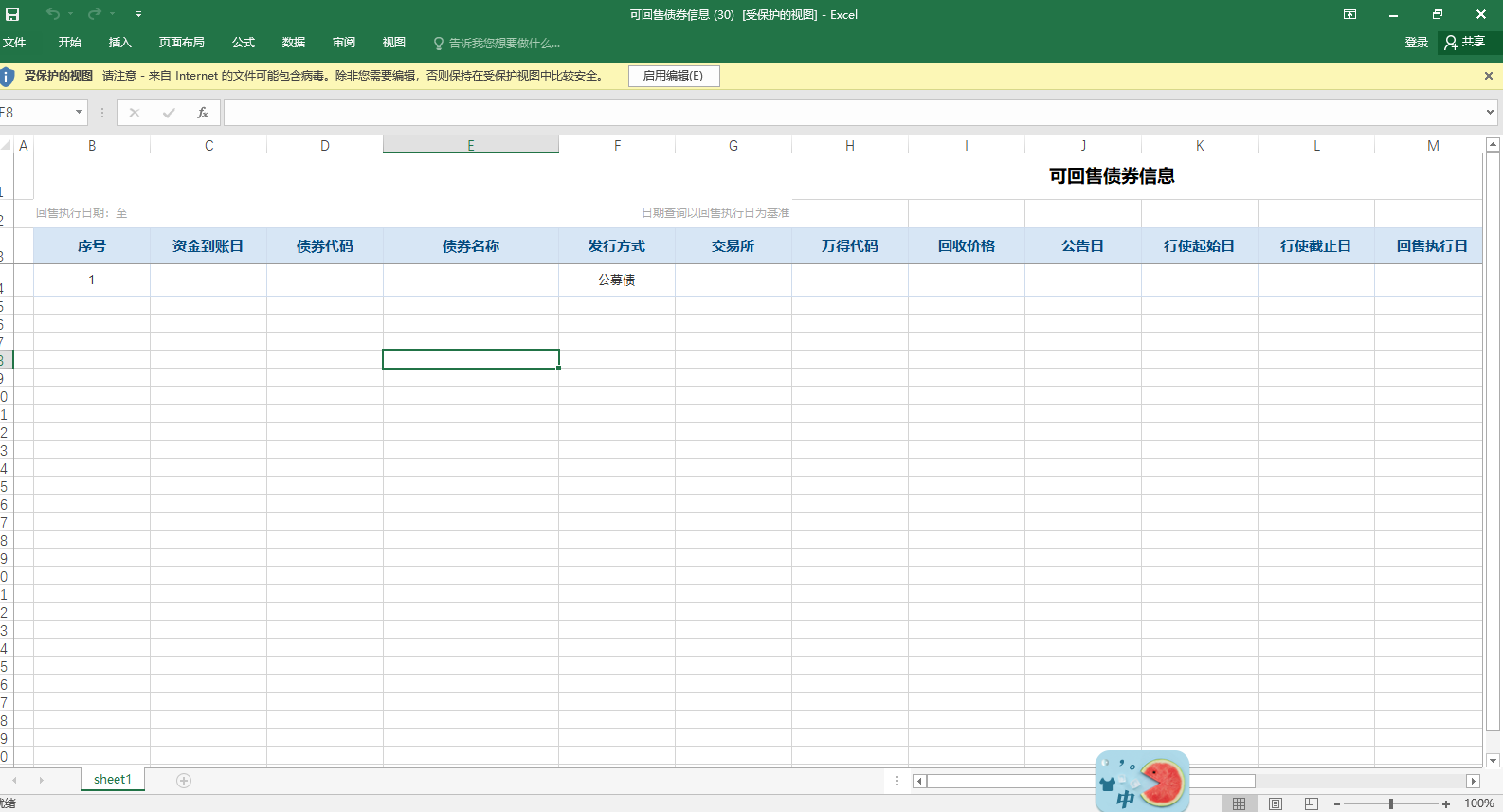Open ribbon display options icon
This screenshot has width=1503, height=812.
click(x=1350, y=14)
